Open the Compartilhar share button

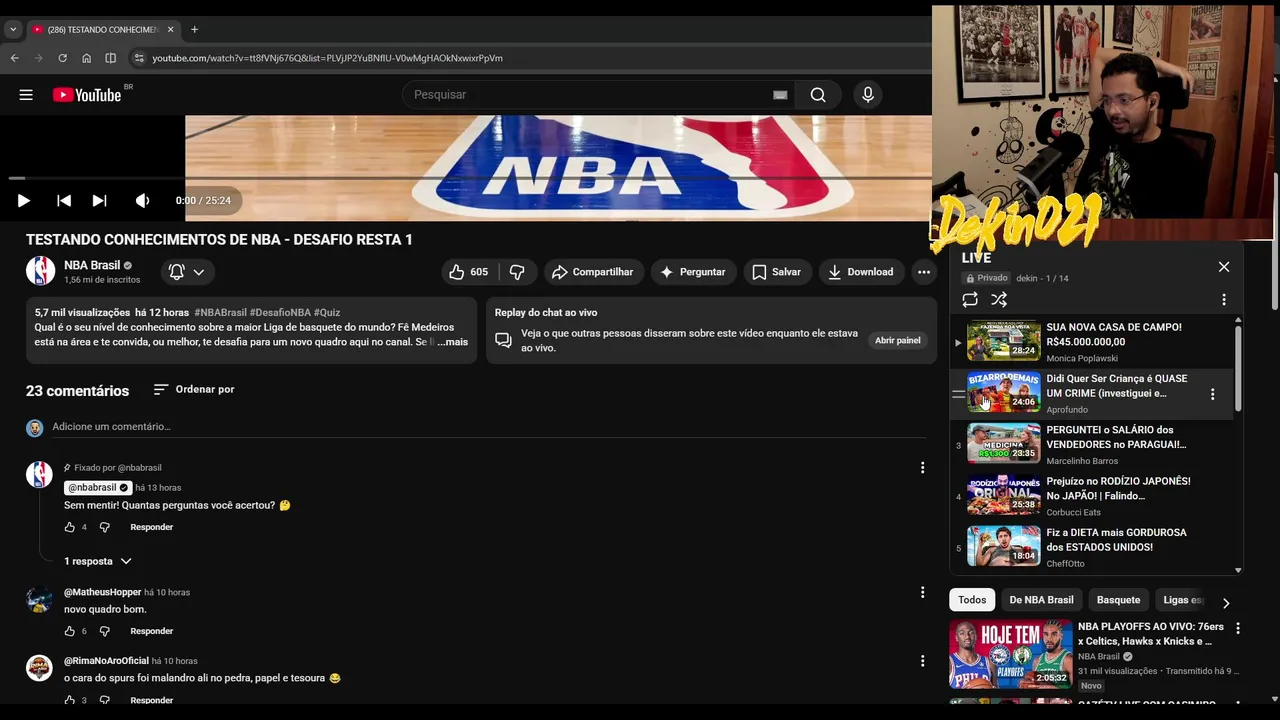593,272
